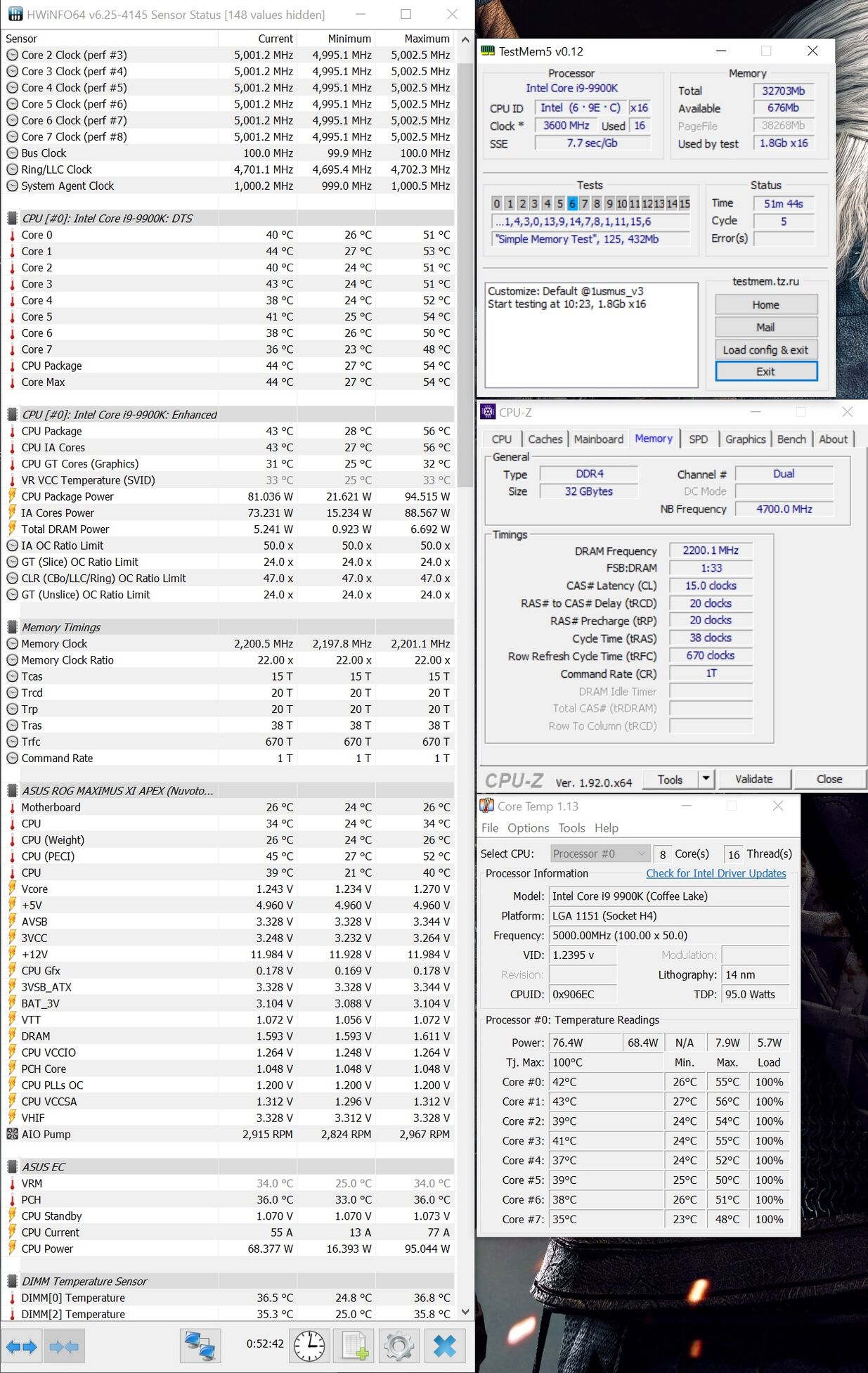Click the HWiNFO scrollbar down arrow
868x1373 pixels.
465,1312
